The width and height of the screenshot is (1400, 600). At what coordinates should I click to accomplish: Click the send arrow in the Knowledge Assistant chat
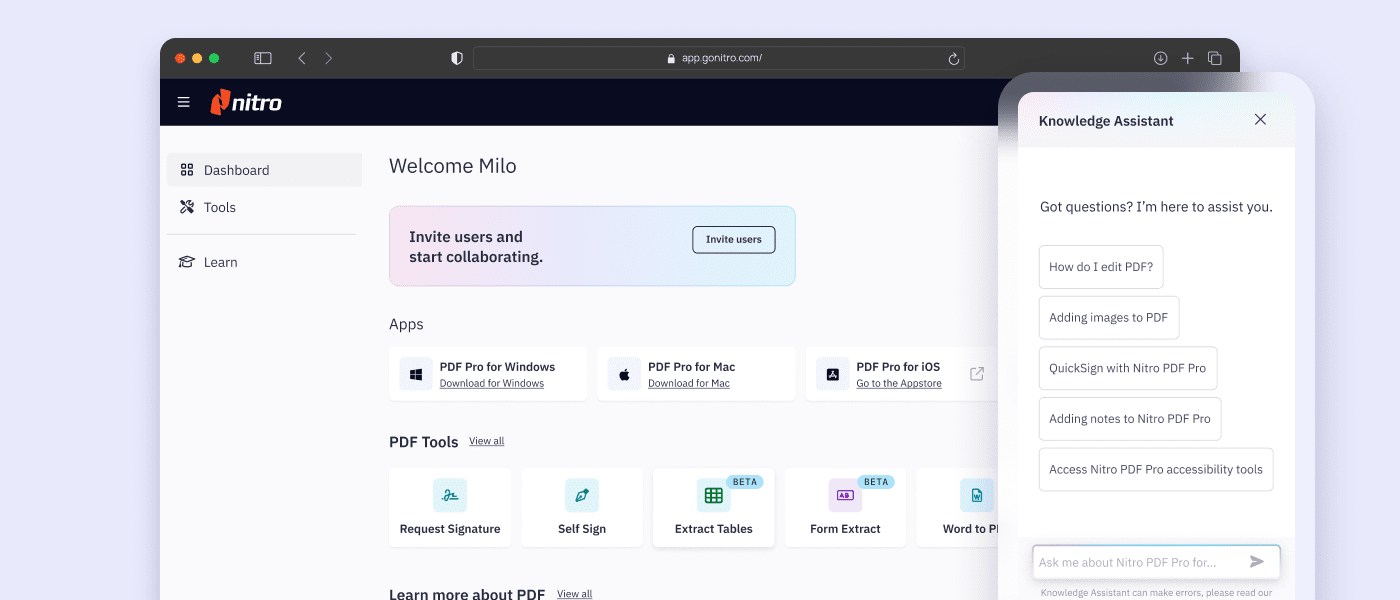click(x=1258, y=561)
